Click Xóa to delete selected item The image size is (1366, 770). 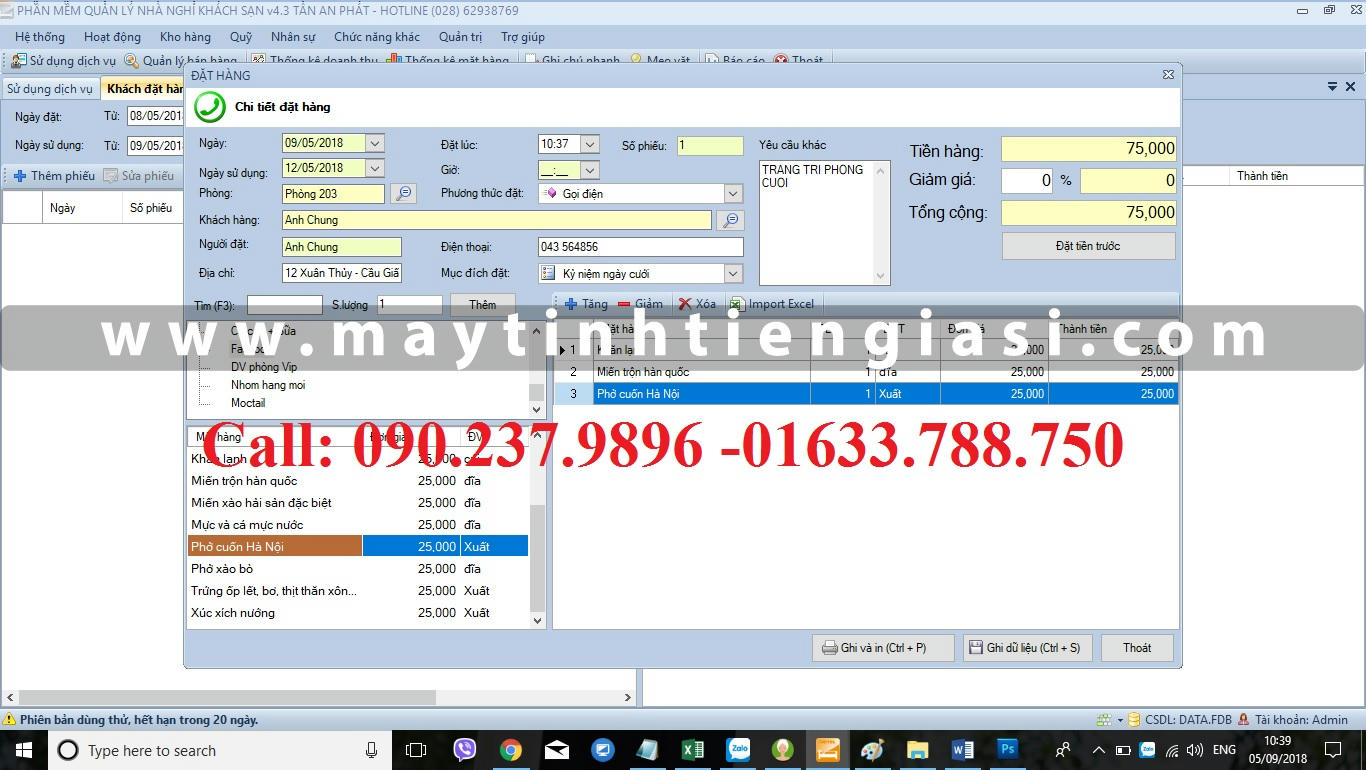697,304
